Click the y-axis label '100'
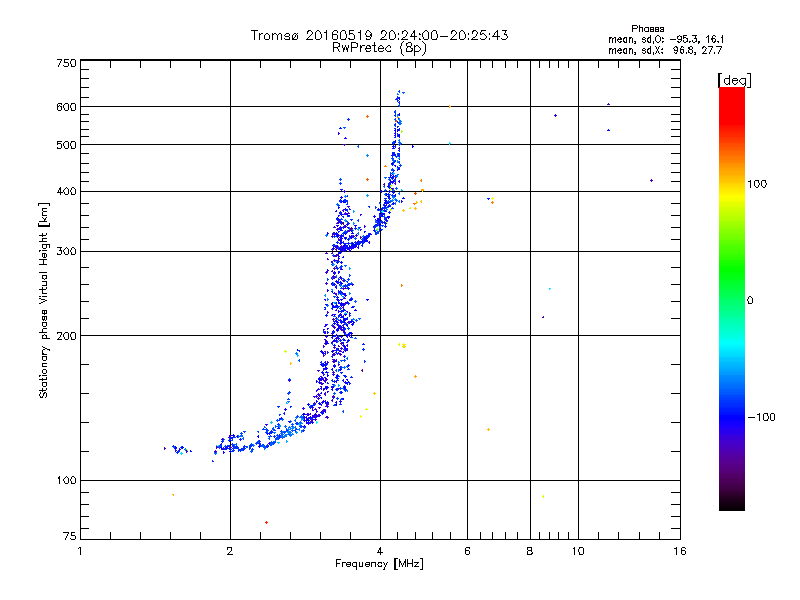Screen dimensions: 800x600 pos(66,481)
